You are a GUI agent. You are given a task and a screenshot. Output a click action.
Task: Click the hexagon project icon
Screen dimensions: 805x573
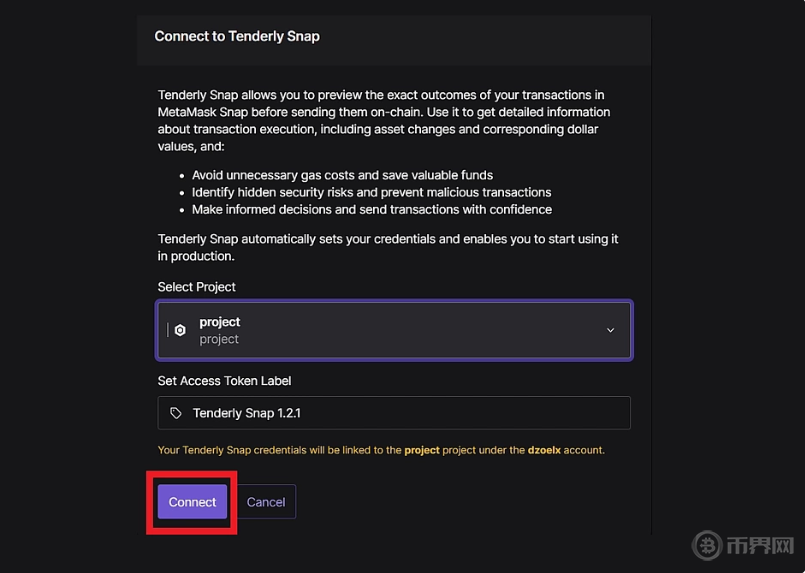coord(180,330)
